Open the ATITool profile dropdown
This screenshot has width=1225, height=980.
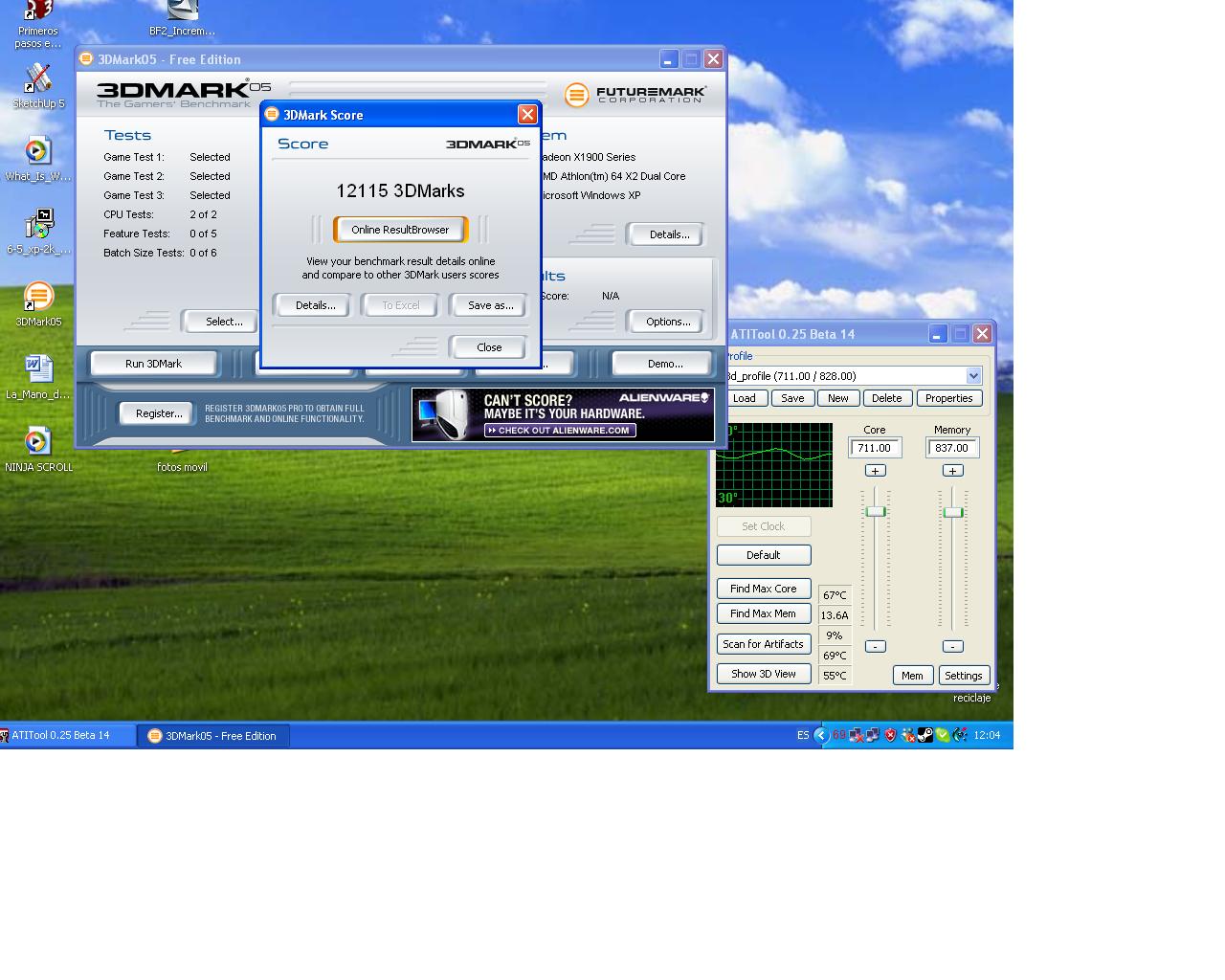tap(973, 376)
